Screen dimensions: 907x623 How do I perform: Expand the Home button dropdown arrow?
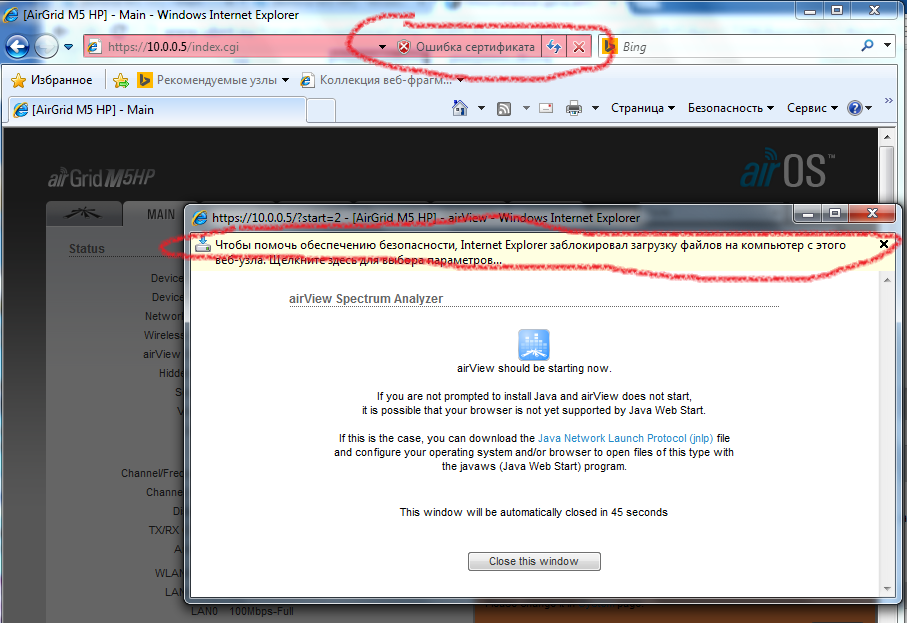click(x=481, y=108)
